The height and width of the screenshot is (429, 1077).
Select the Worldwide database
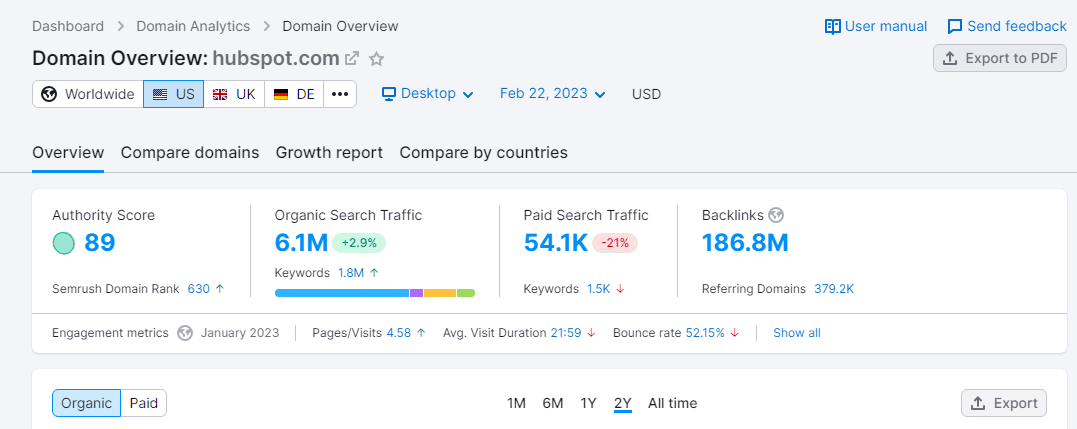coord(88,94)
